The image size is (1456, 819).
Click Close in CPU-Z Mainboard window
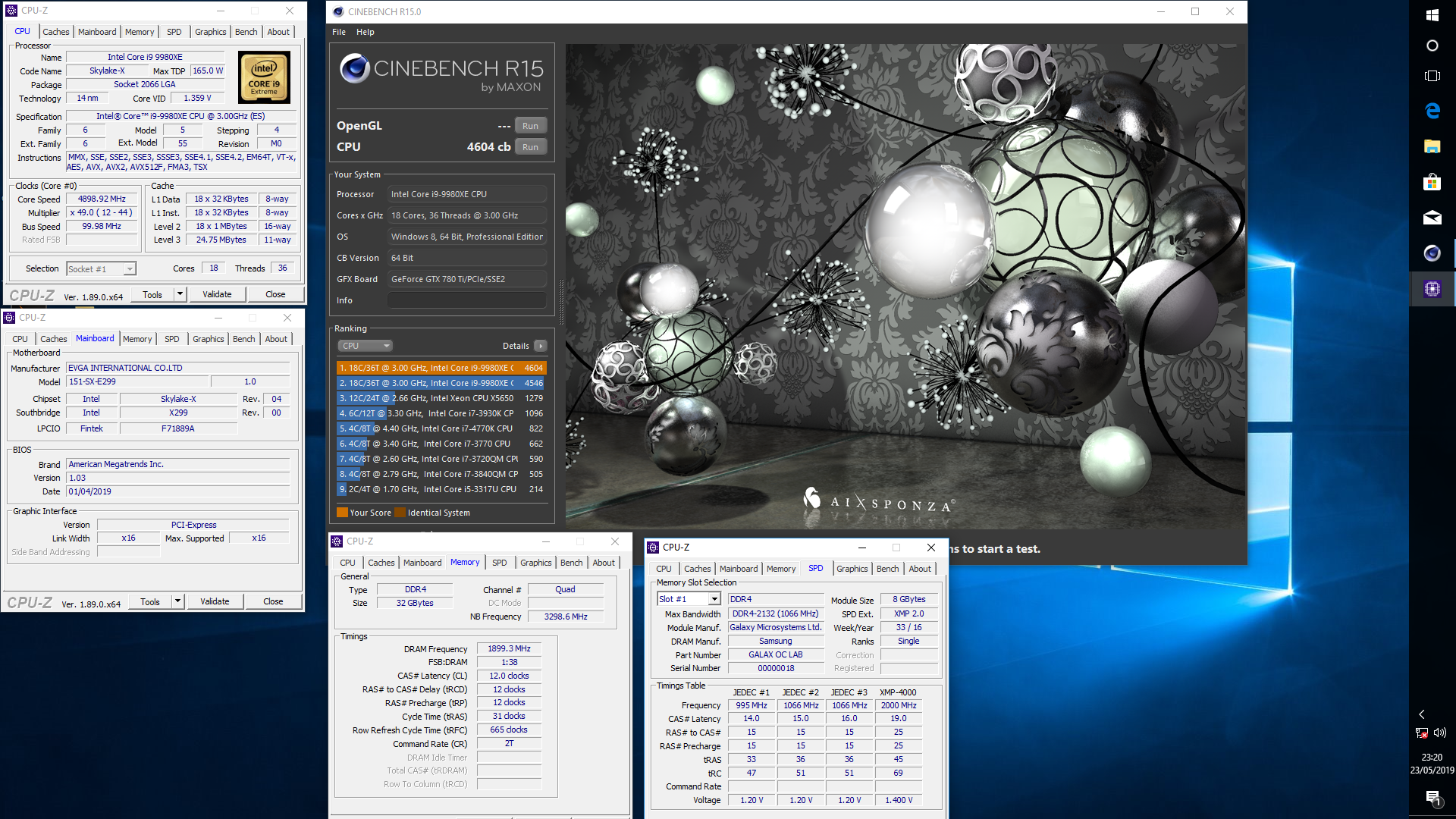pyautogui.click(x=273, y=601)
